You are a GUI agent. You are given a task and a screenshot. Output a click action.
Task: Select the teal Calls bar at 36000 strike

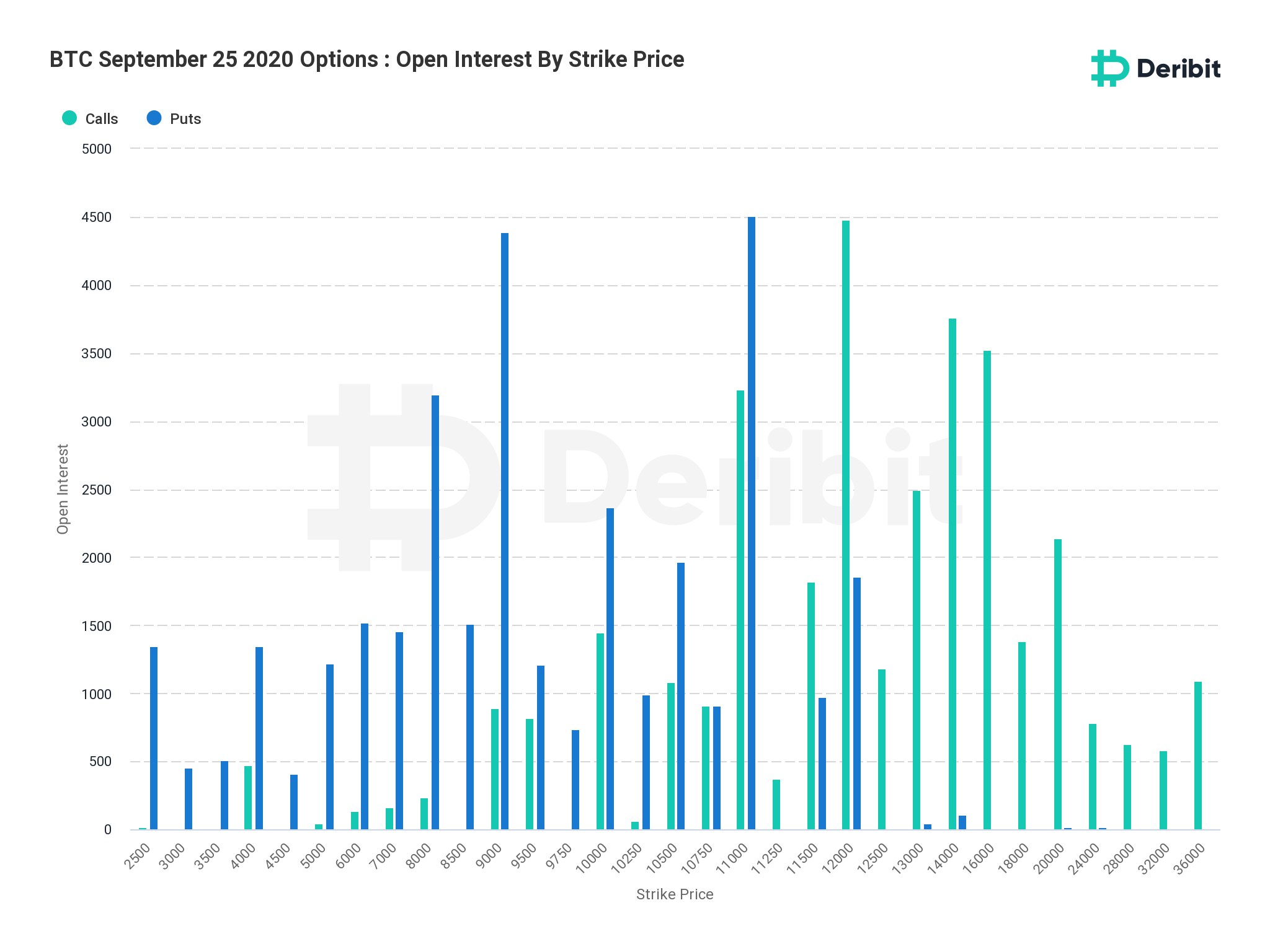click(x=1198, y=756)
